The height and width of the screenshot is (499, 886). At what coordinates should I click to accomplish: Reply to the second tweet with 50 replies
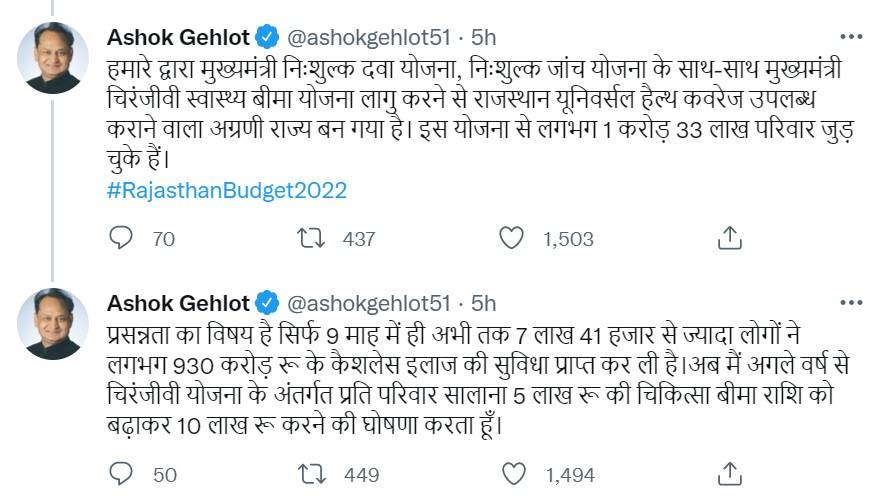click(x=121, y=473)
